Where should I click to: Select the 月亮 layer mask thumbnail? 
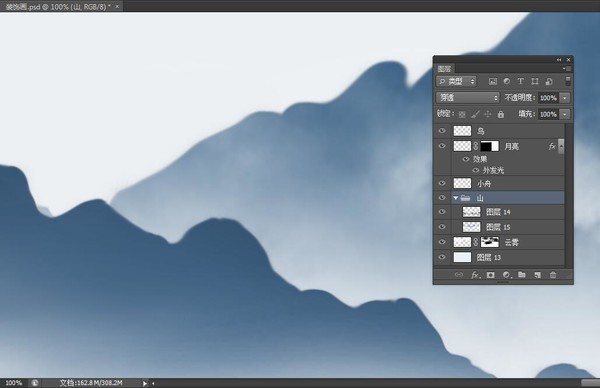click(x=490, y=146)
